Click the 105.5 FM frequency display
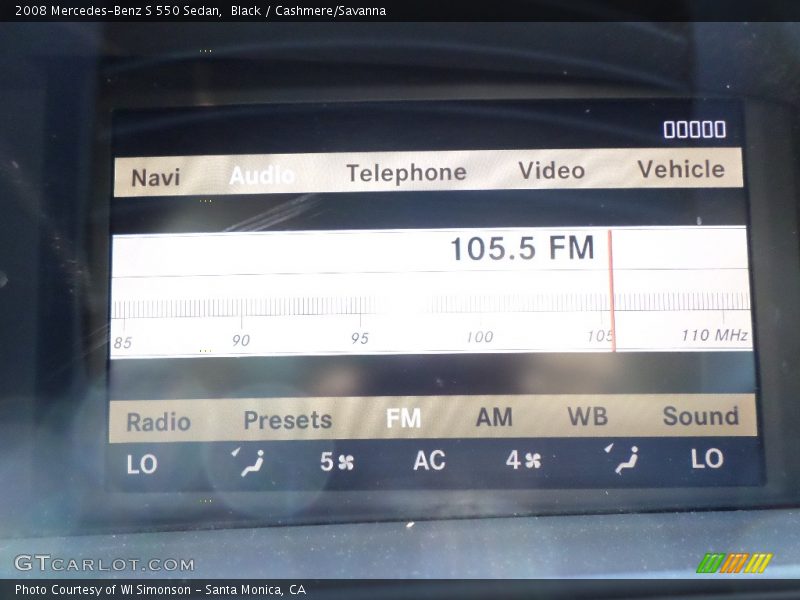Image resolution: width=800 pixels, height=600 pixels. (521, 249)
